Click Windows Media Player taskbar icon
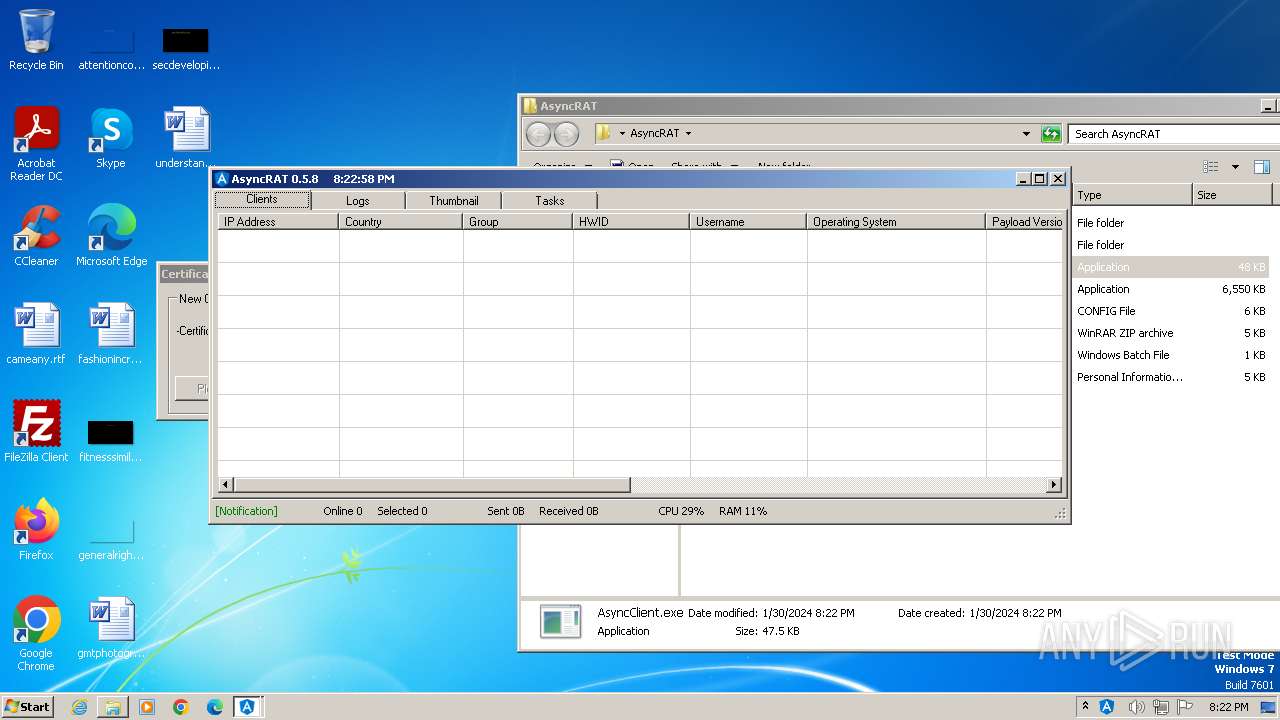The image size is (1280, 720). click(x=147, y=707)
